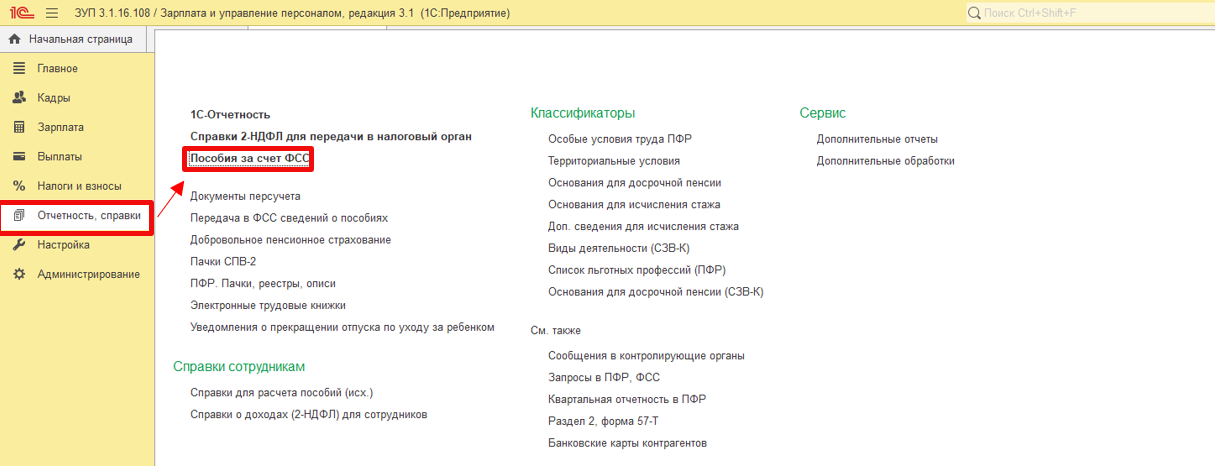Click the Главное list icon in sidebar
The image size is (1215, 467).
pyautogui.click(x=18, y=68)
